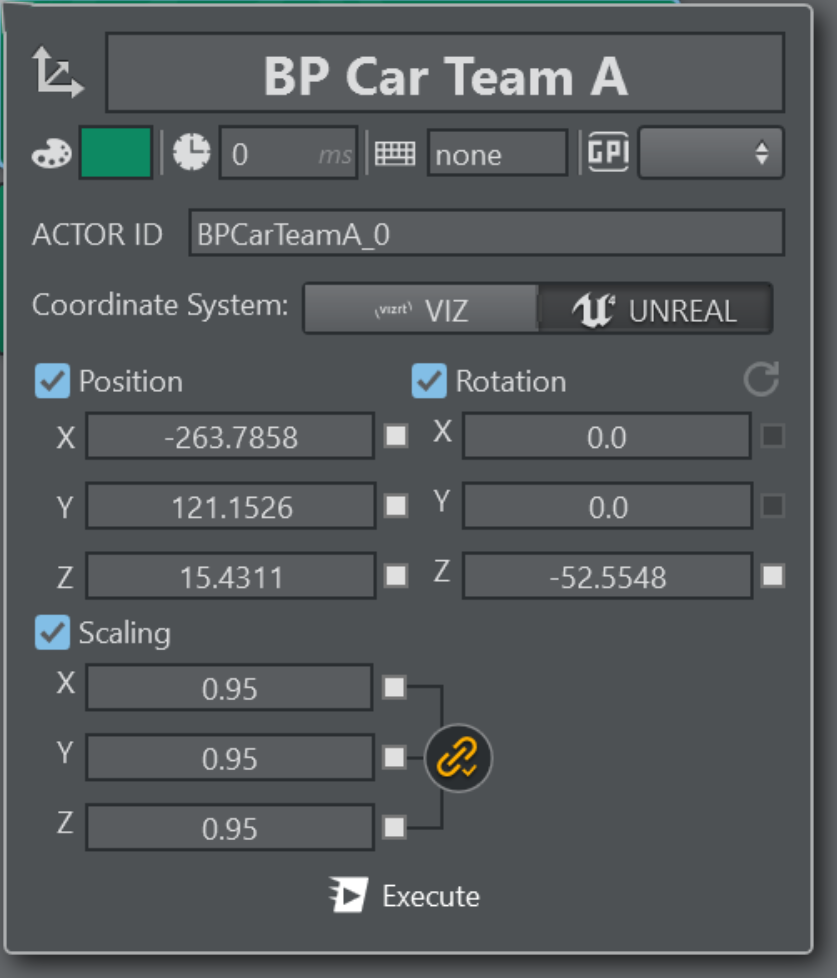
Task: Select the UNREAL coordinate system
Action: click(x=655, y=309)
